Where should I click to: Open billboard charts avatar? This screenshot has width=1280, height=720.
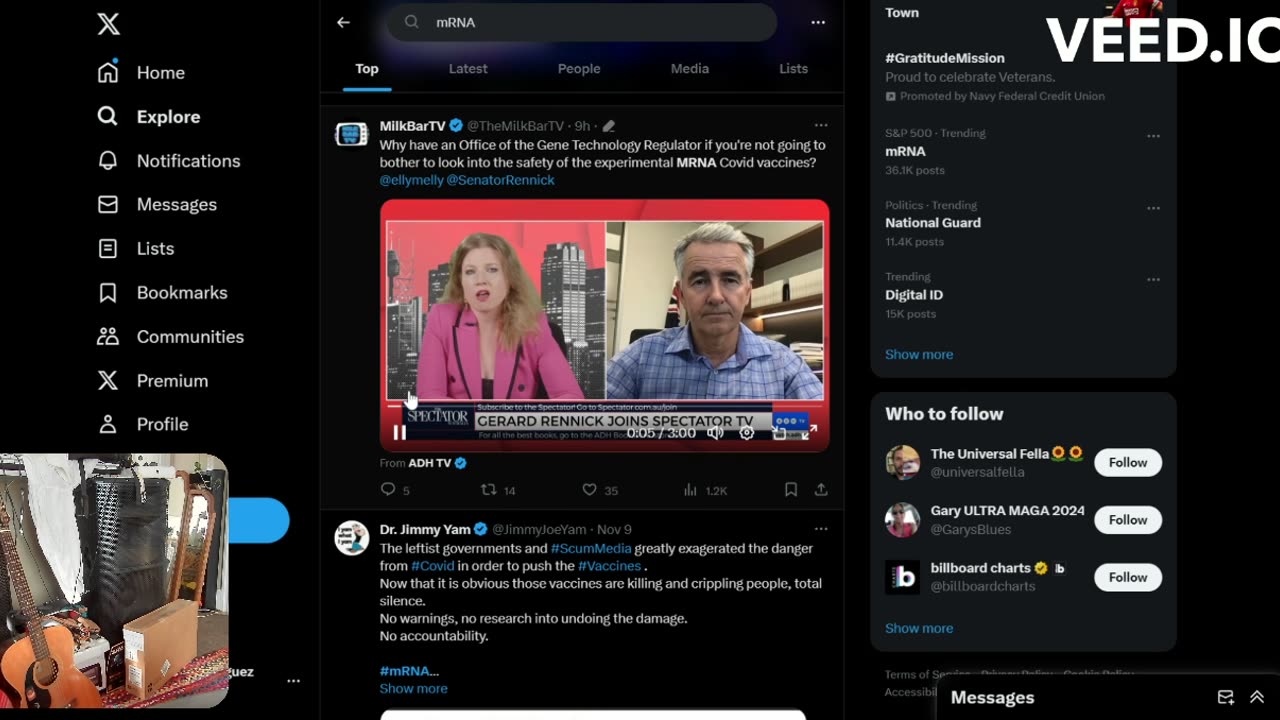[x=902, y=577]
